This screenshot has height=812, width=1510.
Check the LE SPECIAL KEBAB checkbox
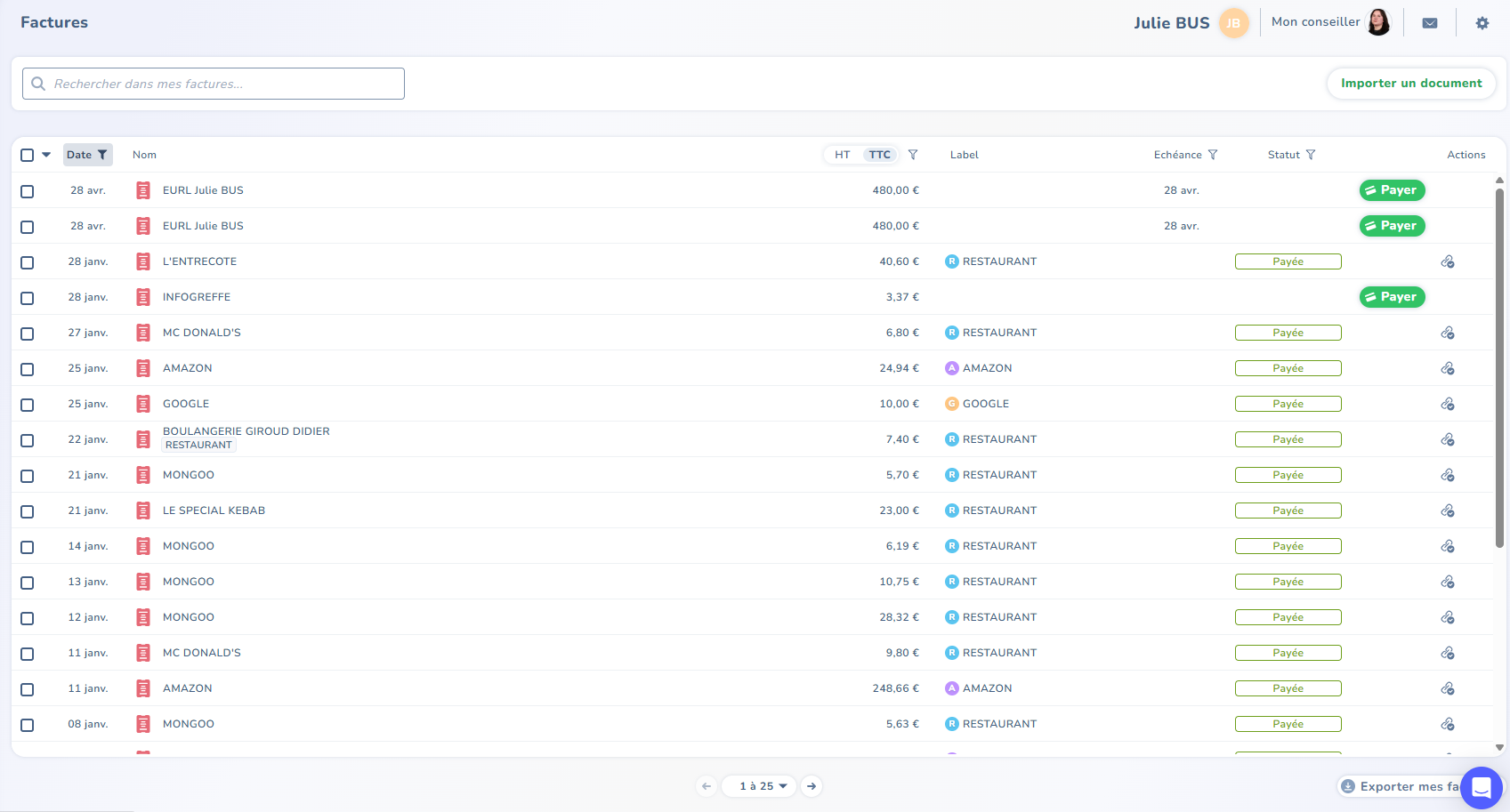pyautogui.click(x=27, y=511)
